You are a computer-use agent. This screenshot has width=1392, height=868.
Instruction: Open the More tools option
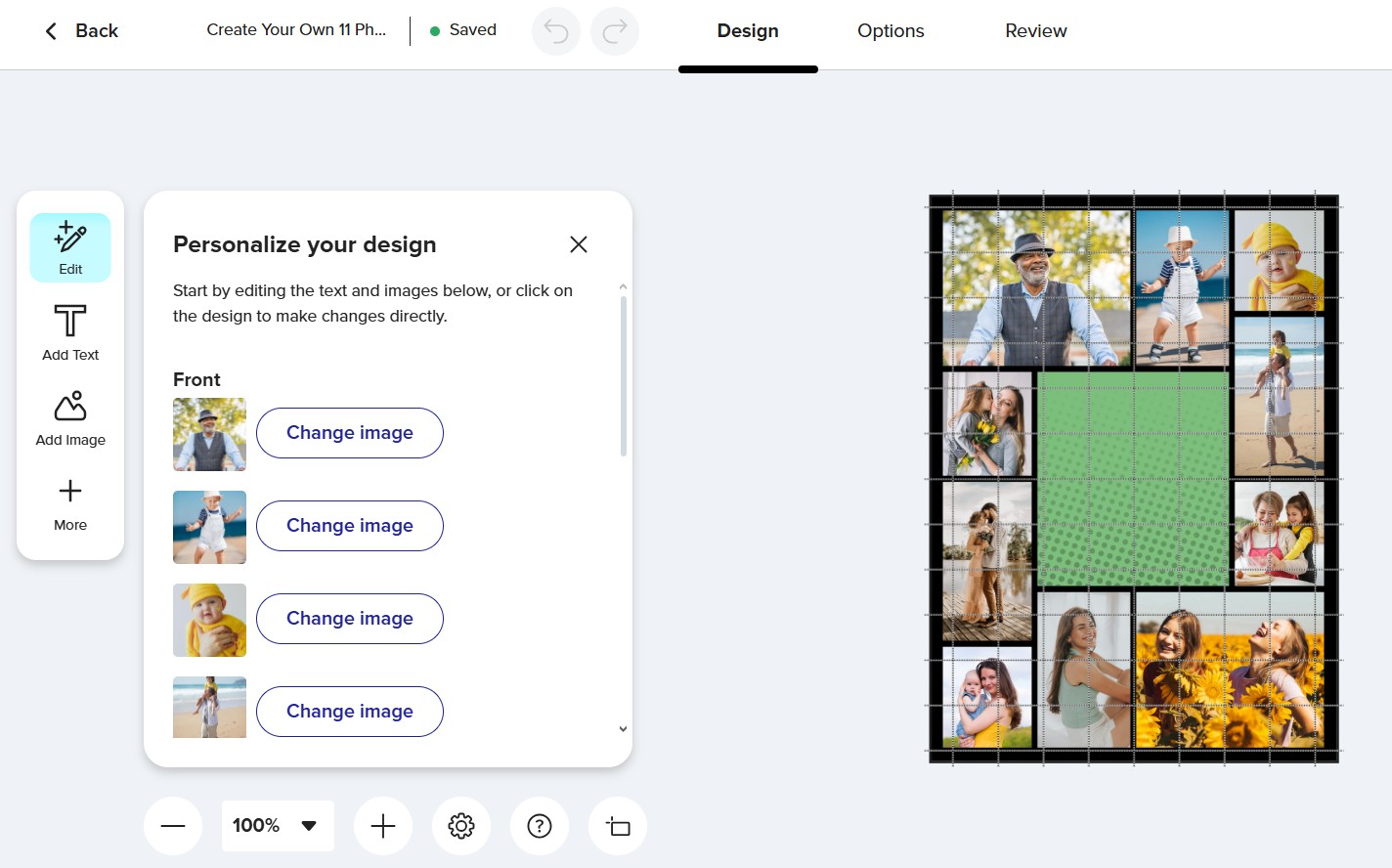(x=70, y=504)
